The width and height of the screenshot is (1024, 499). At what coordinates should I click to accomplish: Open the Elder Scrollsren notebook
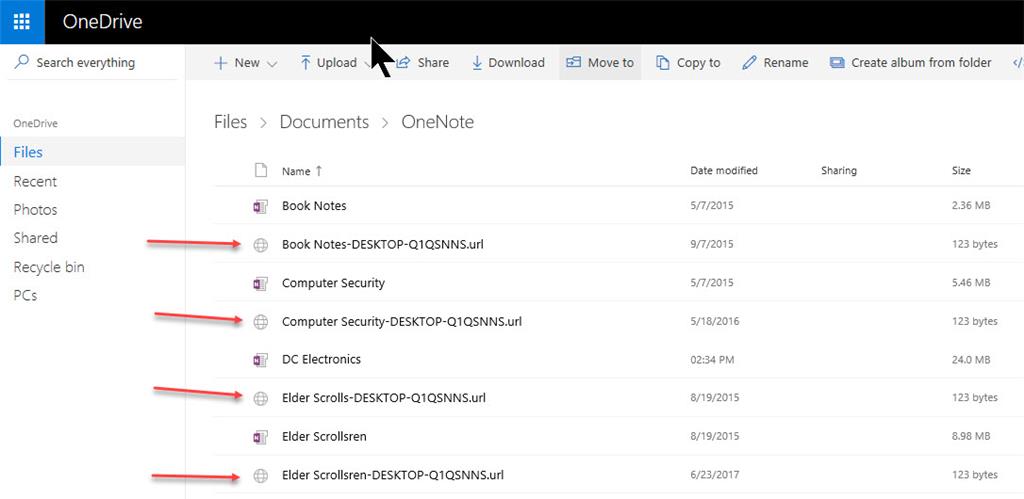pos(324,436)
